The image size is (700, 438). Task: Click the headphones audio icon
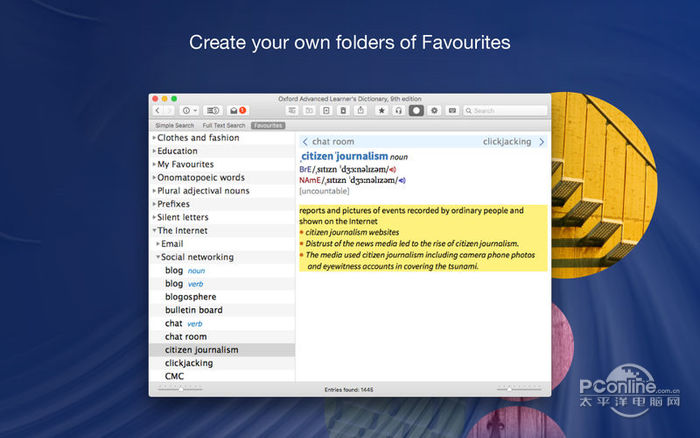(x=398, y=110)
